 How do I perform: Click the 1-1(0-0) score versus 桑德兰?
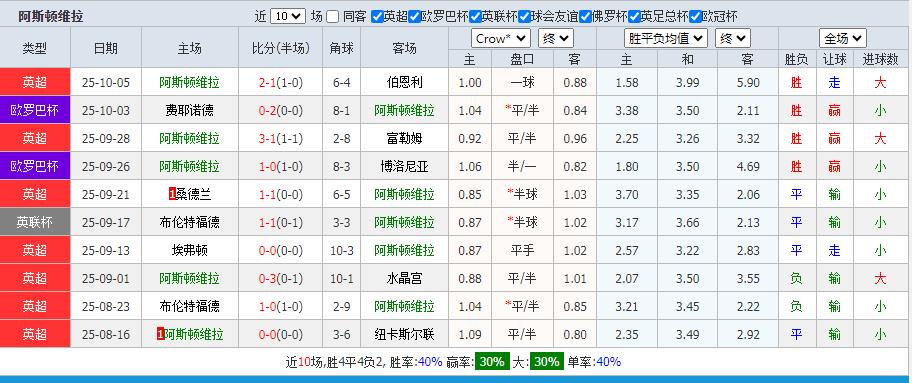click(x=281, y=194)
